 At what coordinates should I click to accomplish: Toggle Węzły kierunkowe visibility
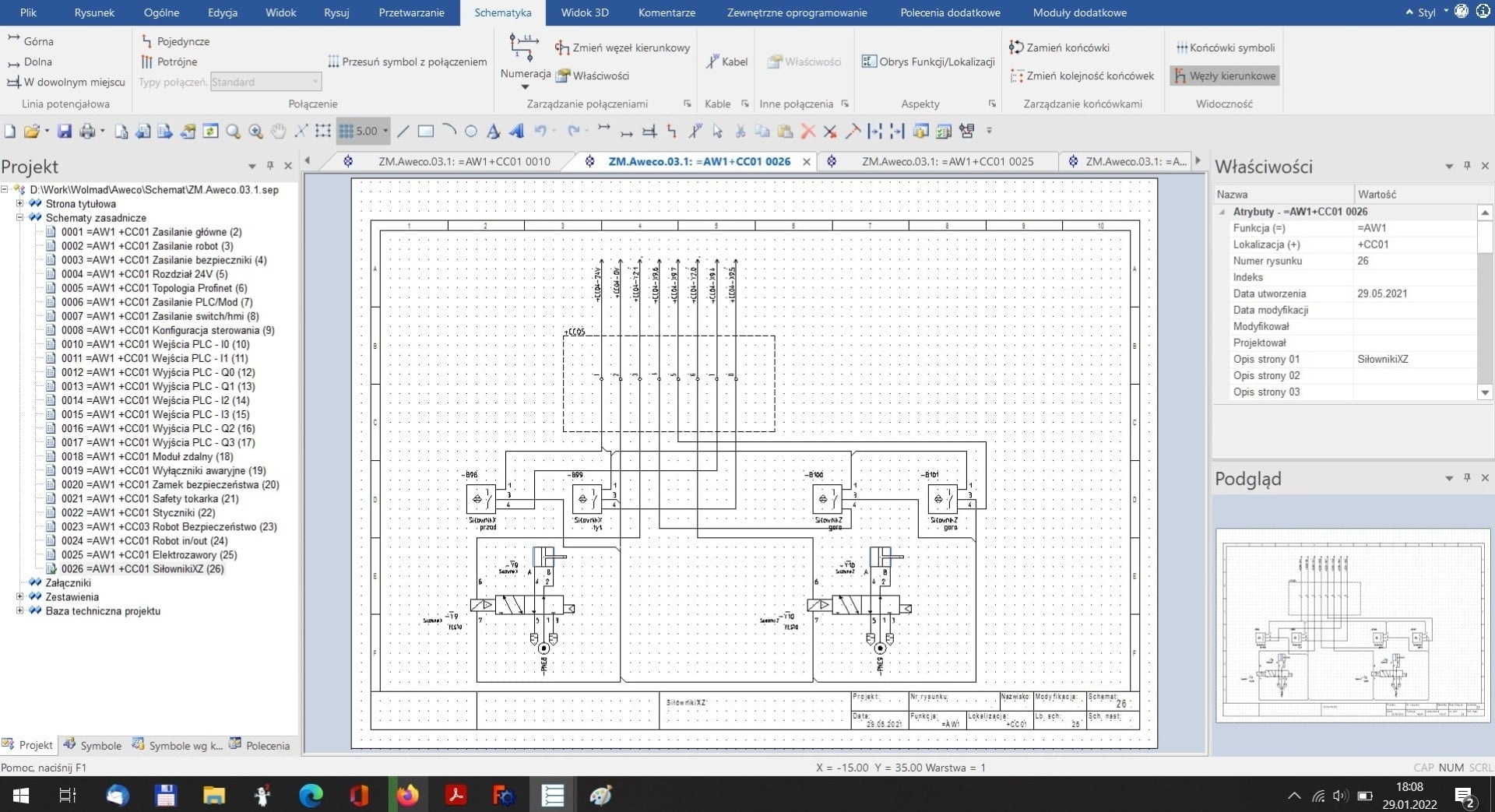pos(1225,76)
